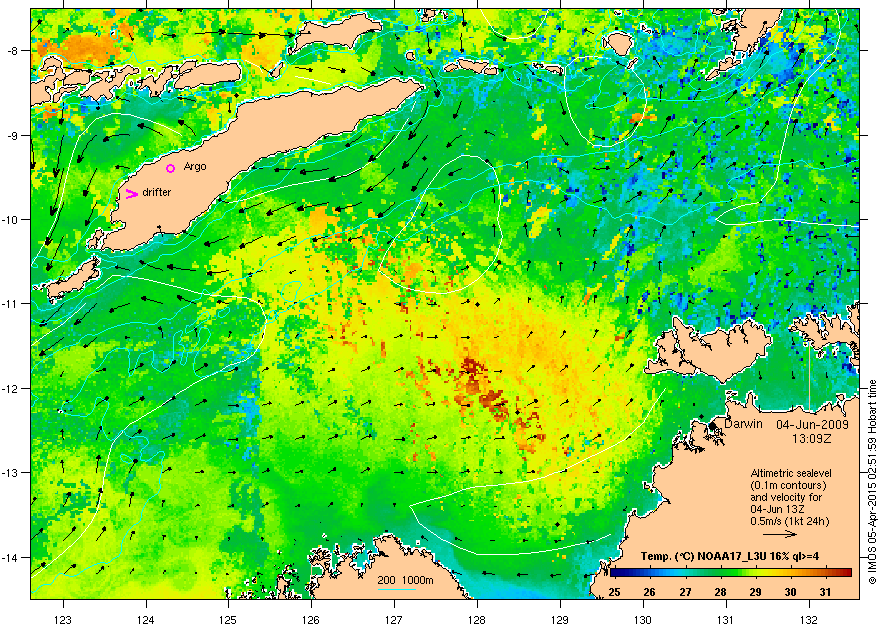880x630 pixels.
Task: Click the black Darwin city dot
Action: [713, 426]
